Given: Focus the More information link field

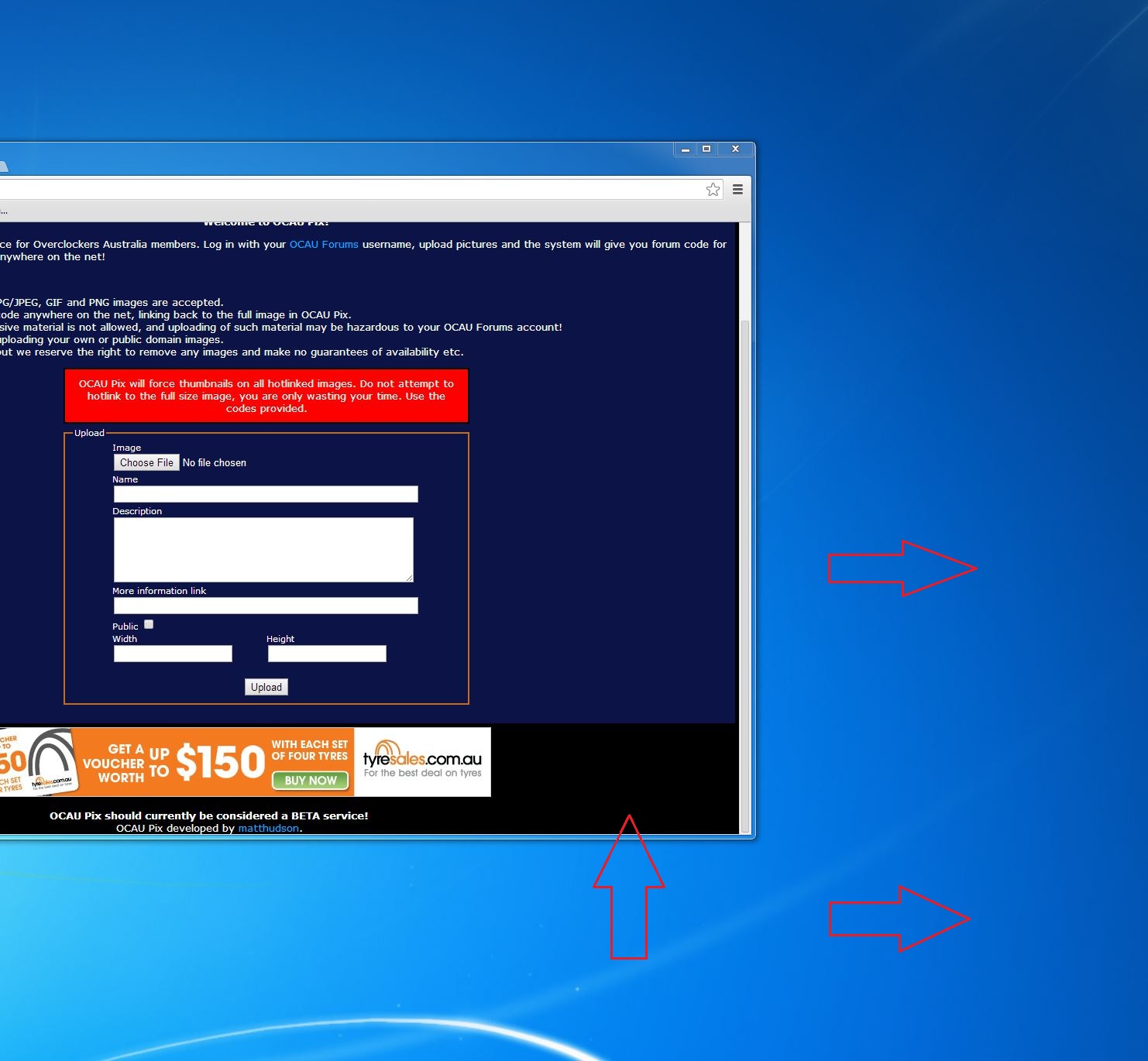Looking at the screenshot, I should point(266,606).
